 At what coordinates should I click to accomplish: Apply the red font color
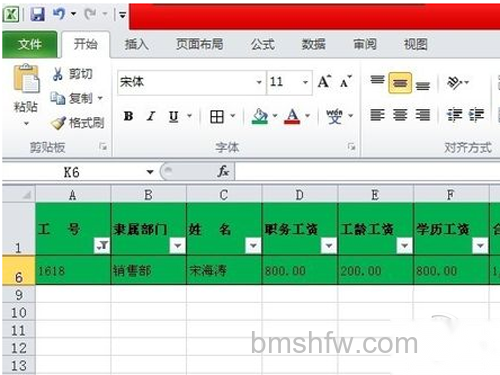pos(292,117)
